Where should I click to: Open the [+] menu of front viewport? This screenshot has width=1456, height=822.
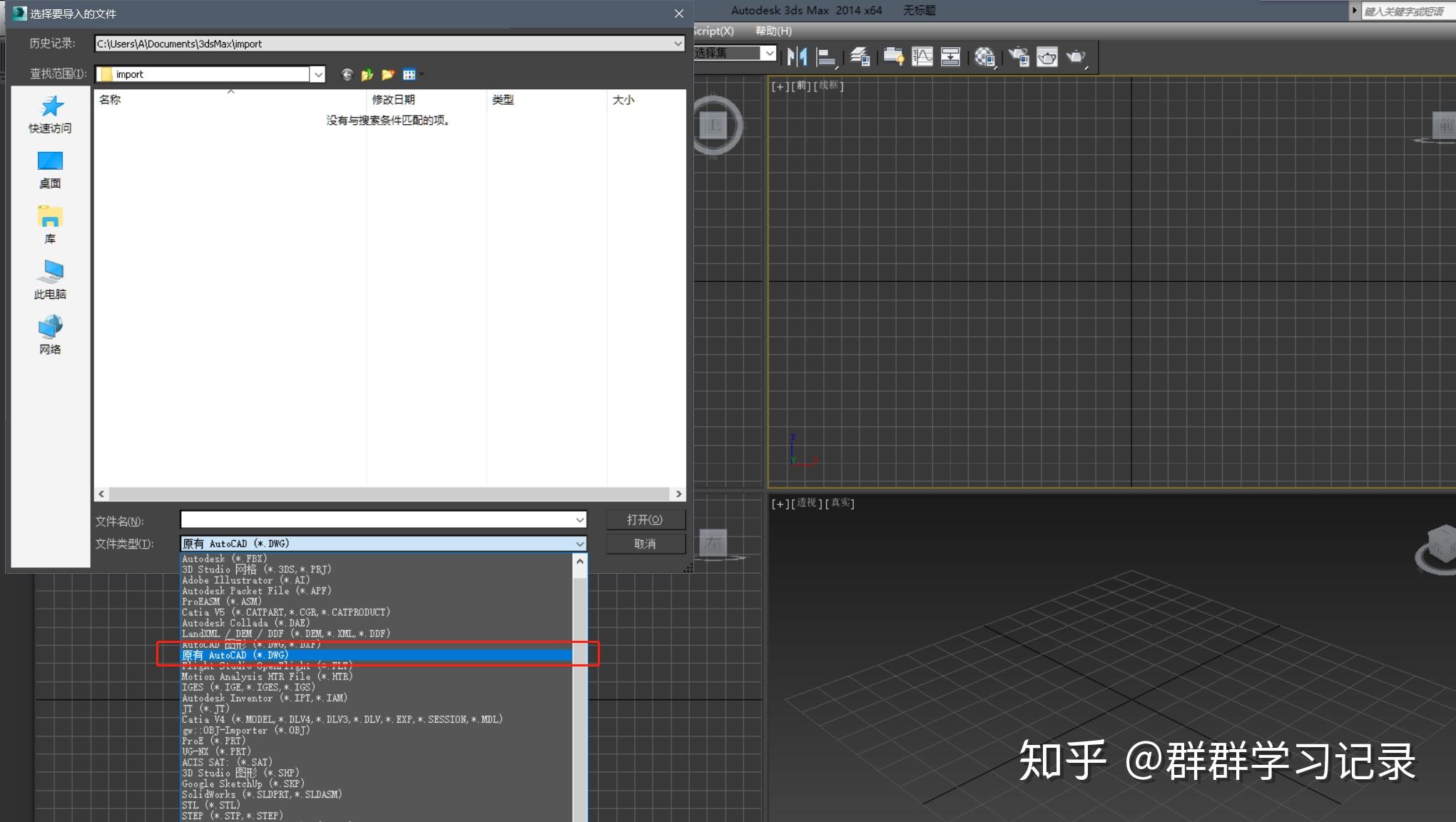tap(780, 86)
